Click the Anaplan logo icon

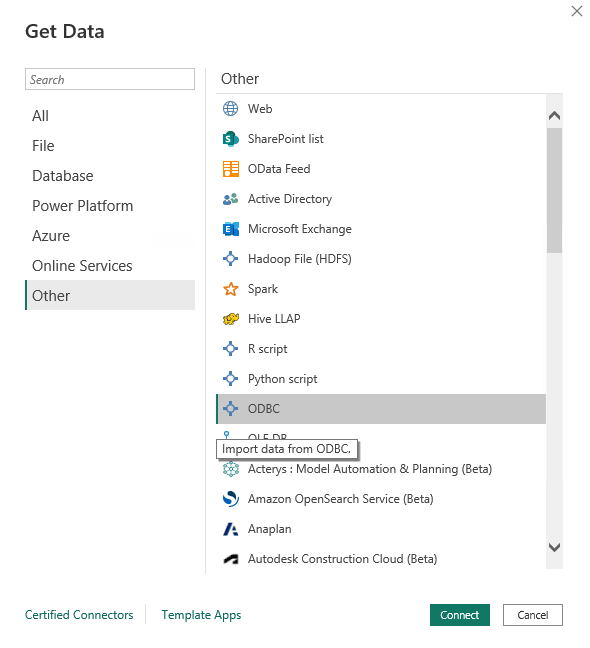pyautogui.click(x=231, y=529)
